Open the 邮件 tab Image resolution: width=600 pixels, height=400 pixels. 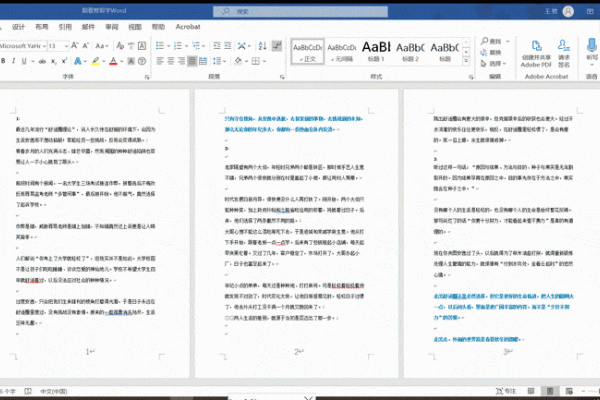pos(88,27)
